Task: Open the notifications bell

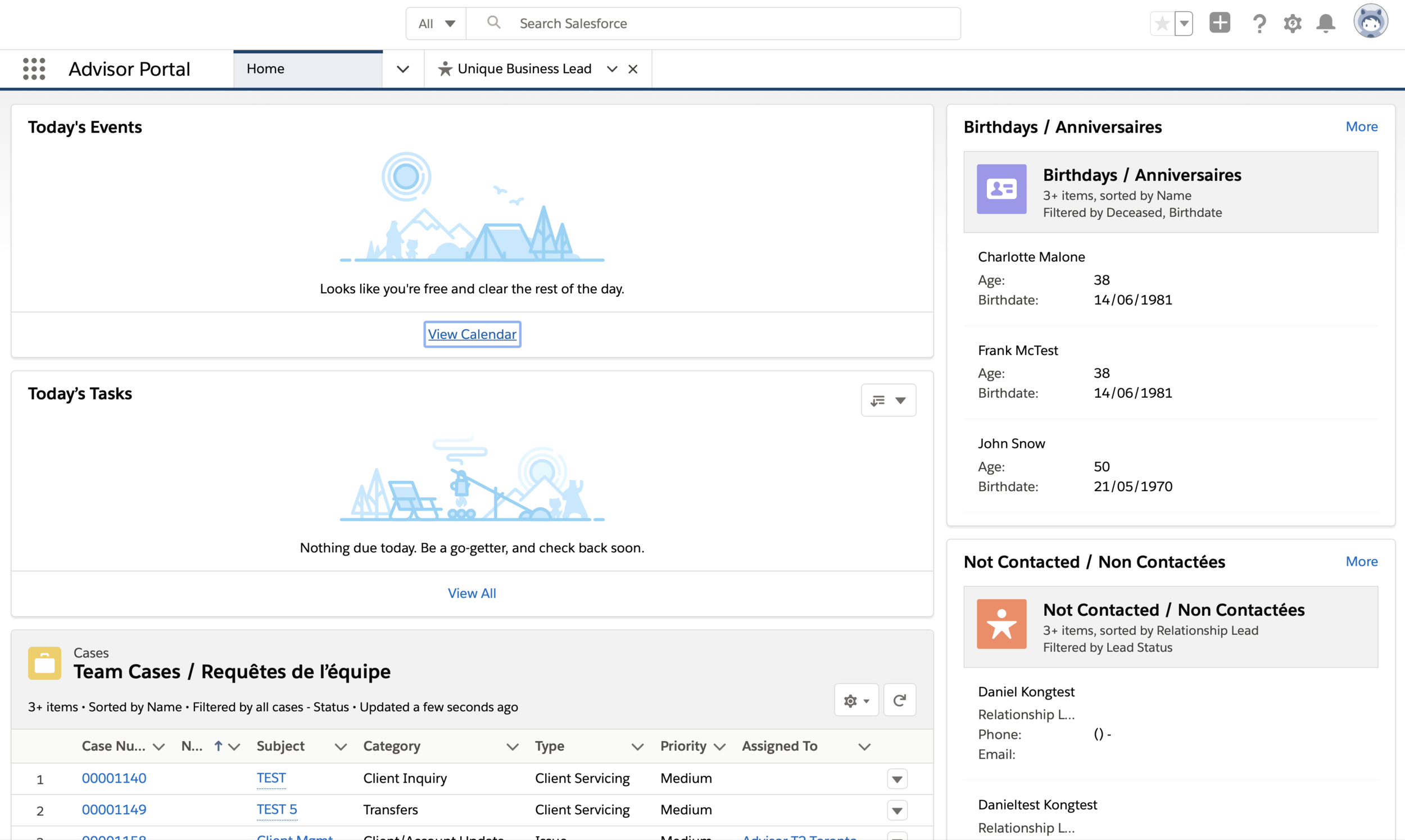Action: tap(1326, 24)
